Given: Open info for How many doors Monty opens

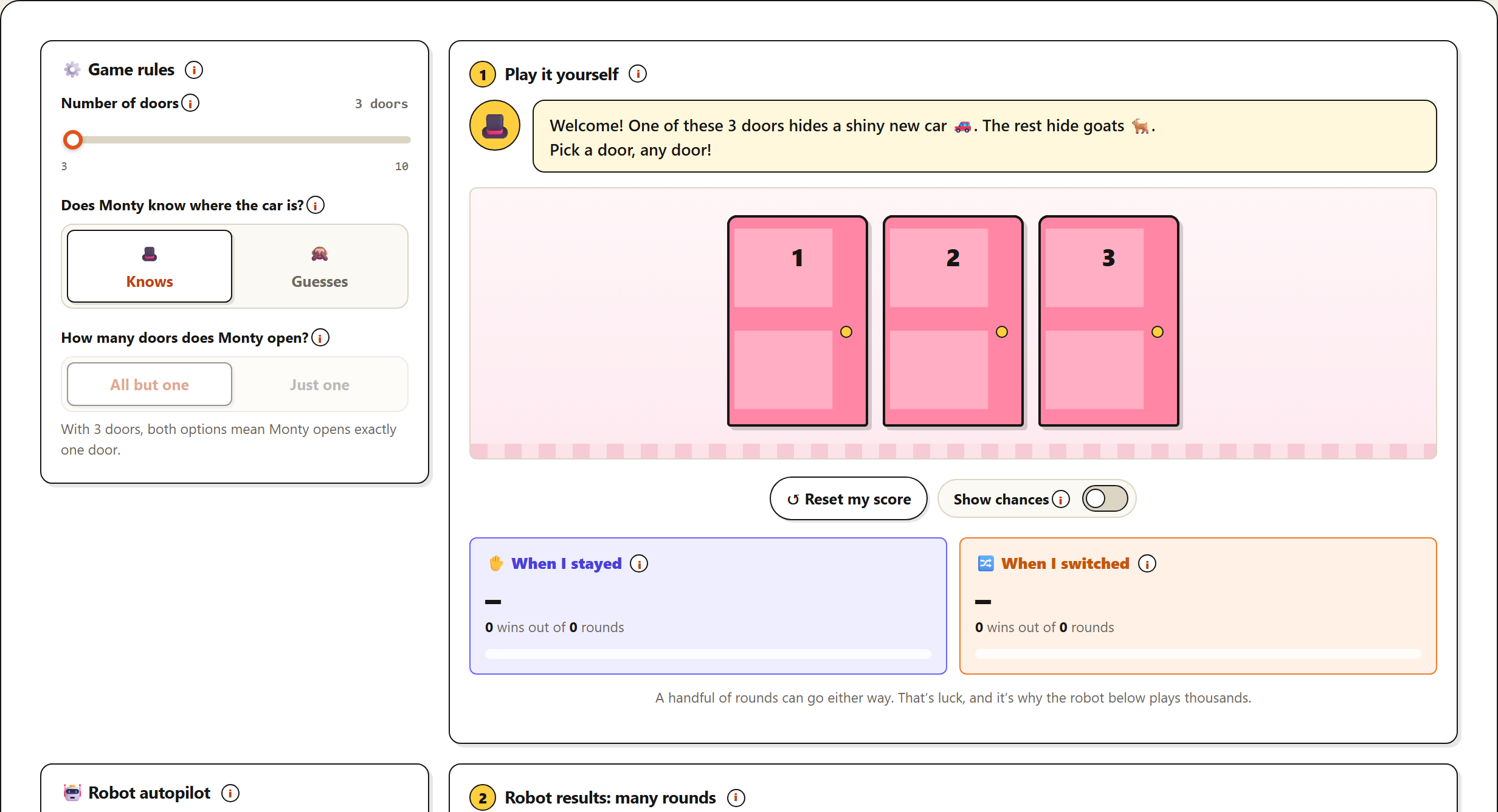Looking at the screenshot, I should point(320,338).
